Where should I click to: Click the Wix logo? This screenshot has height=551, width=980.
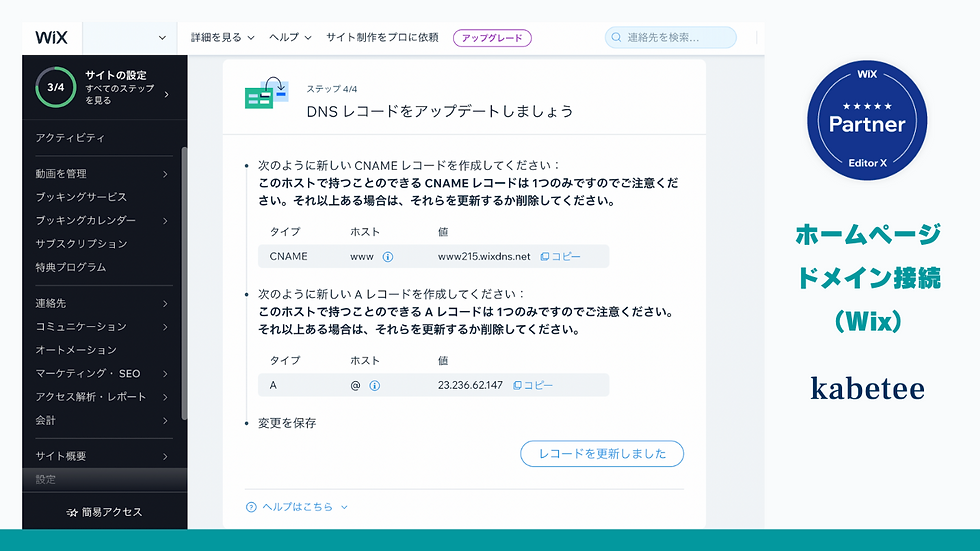pos(51,37)
